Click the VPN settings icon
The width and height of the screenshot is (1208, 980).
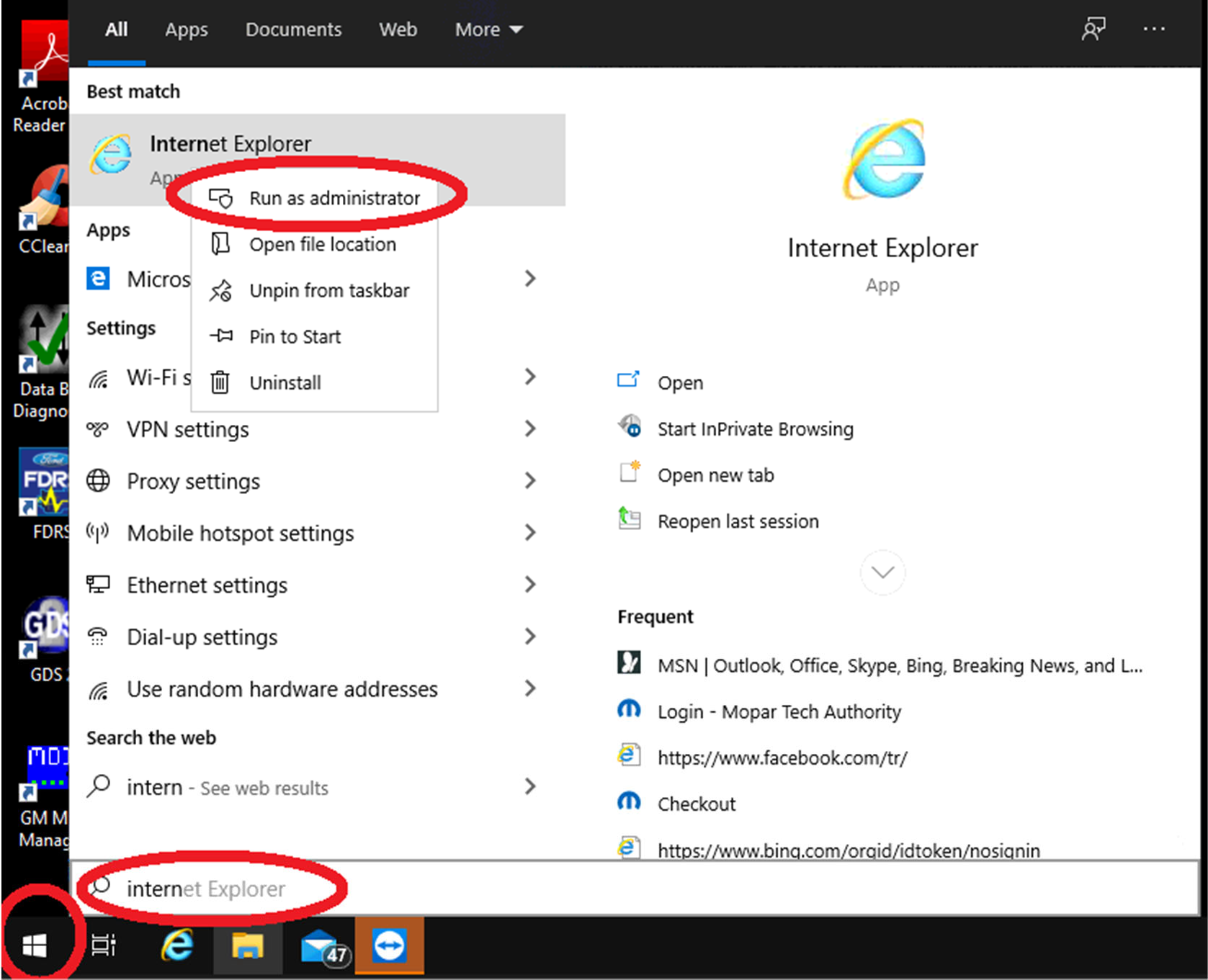coord(98,429)
